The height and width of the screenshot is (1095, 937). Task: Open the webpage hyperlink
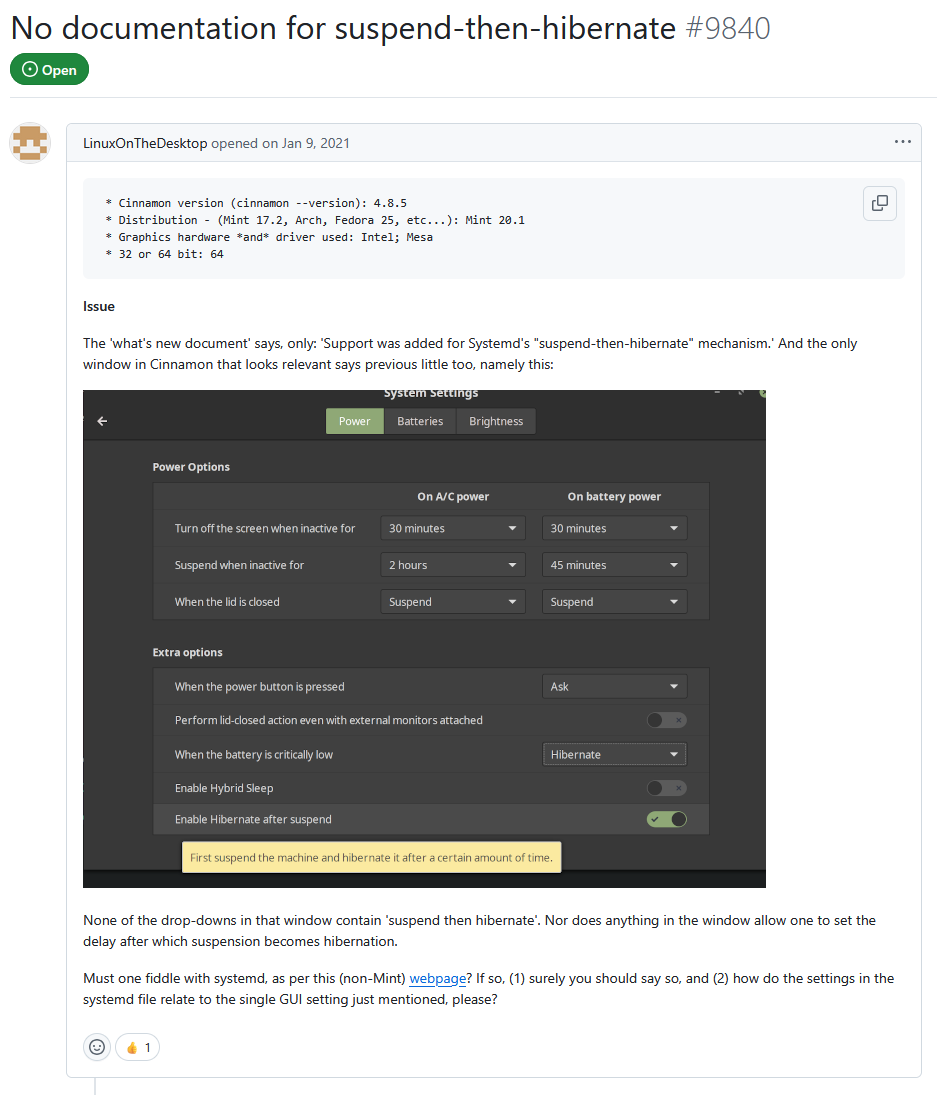tap(438, 978)
